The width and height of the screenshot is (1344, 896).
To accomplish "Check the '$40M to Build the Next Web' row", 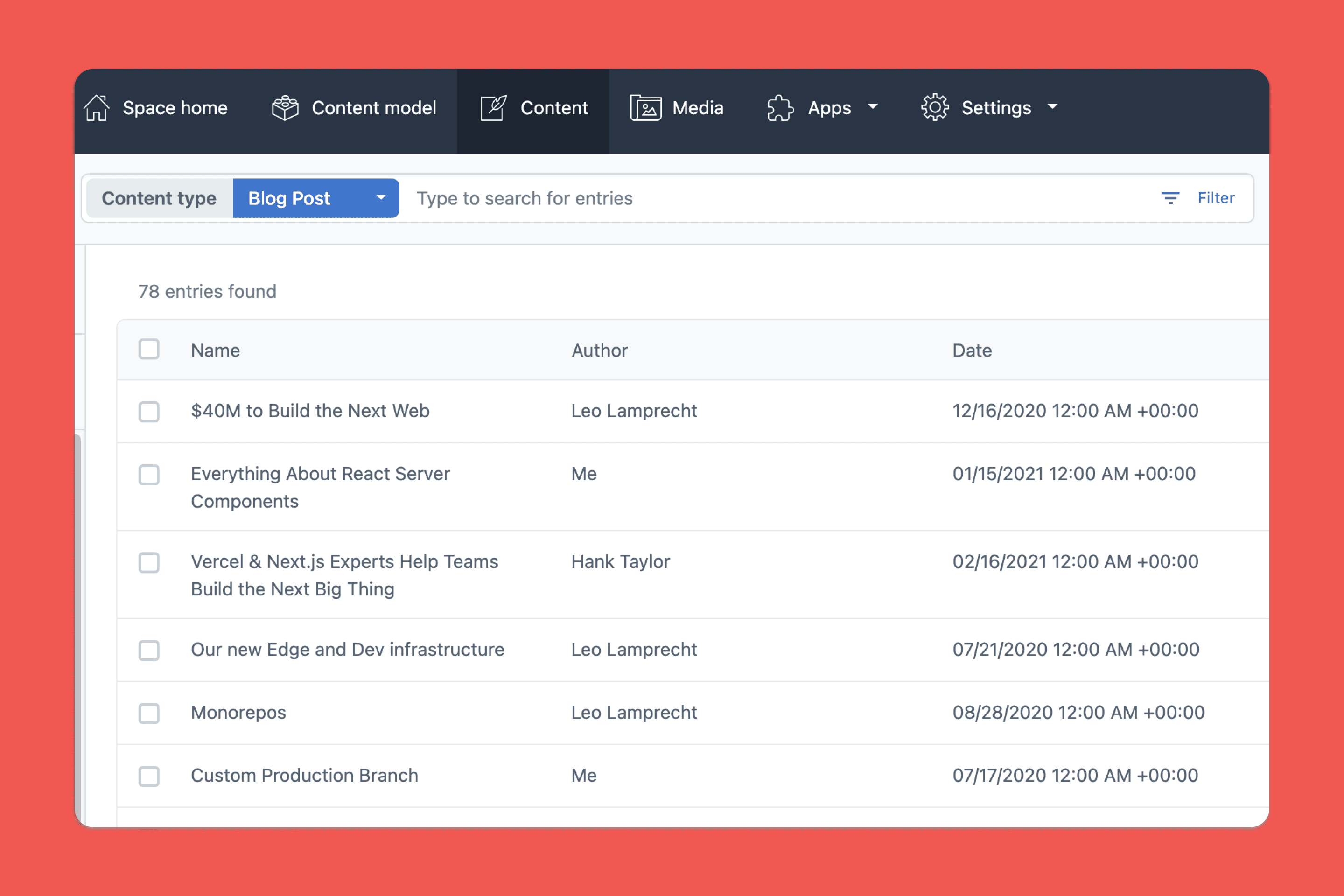I will click(x=149, y=412).
